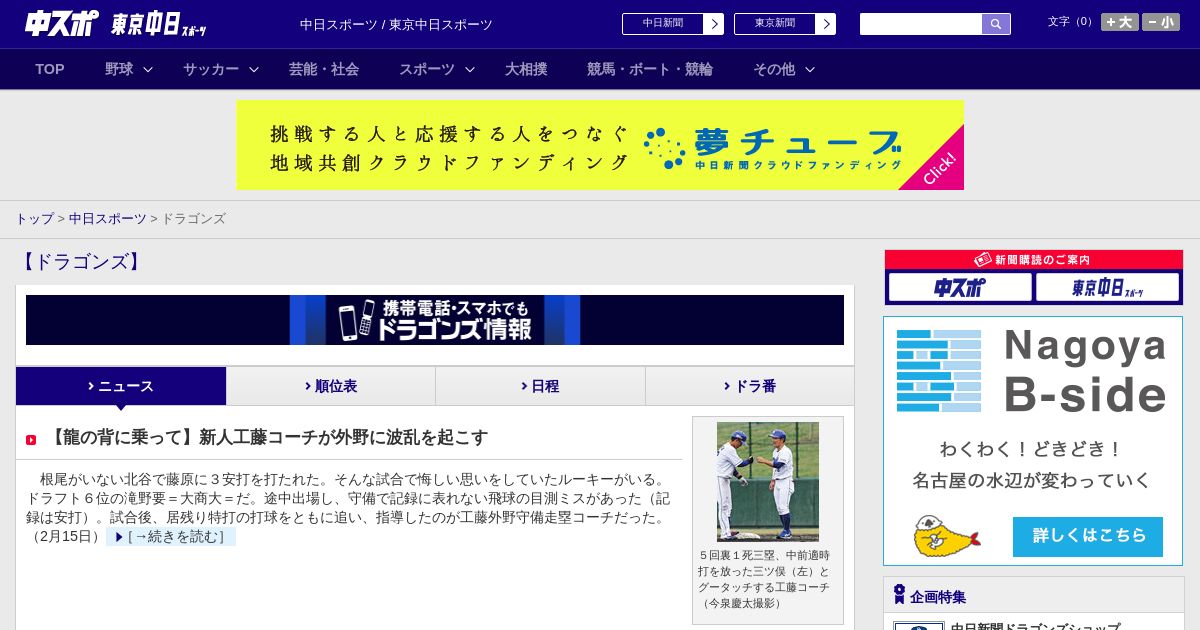Viewport: 1200px width, 630px height.
Task: Click the photo caption ５回裏１死三塁
Action: (765, 579)
